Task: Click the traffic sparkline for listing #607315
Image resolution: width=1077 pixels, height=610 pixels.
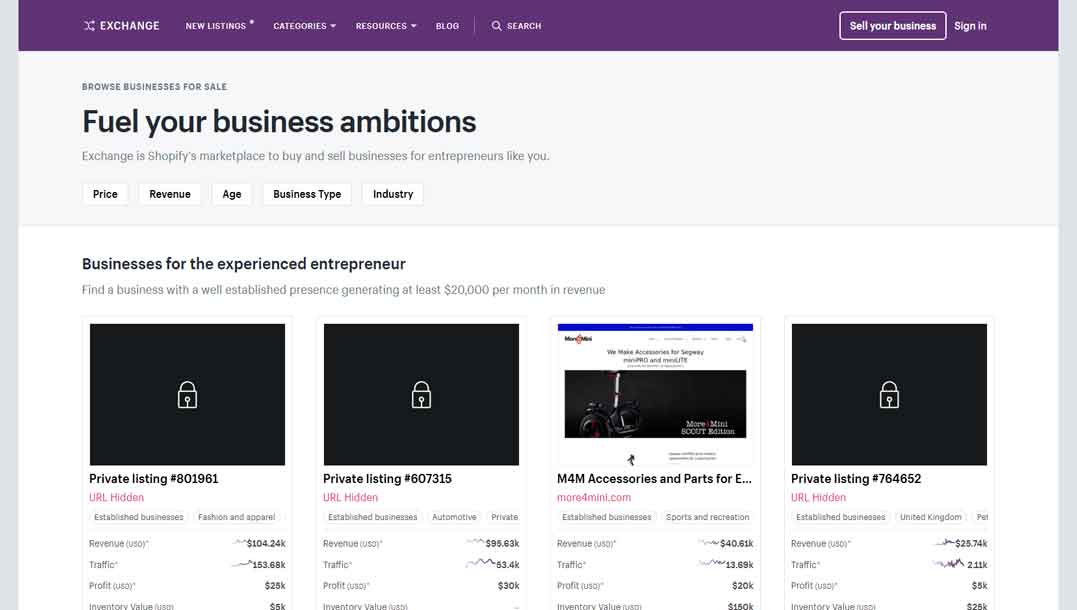Action: [480, 563]
